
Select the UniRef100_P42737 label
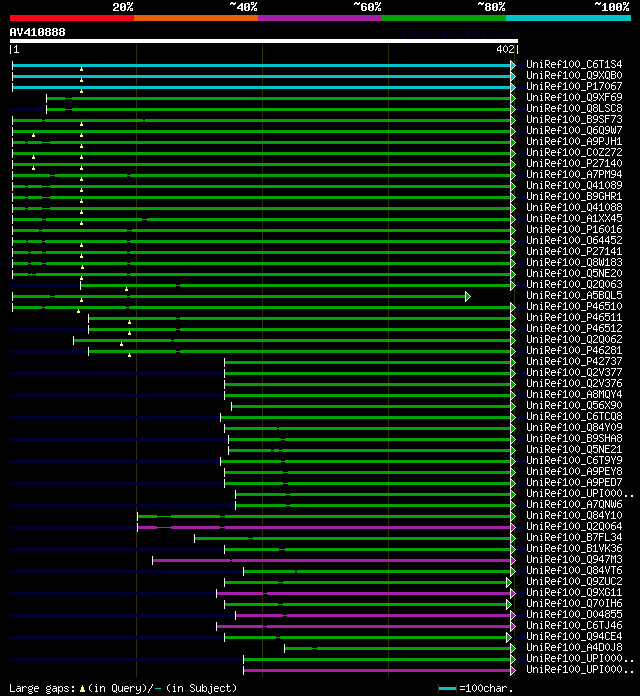[x=574, y=362]
